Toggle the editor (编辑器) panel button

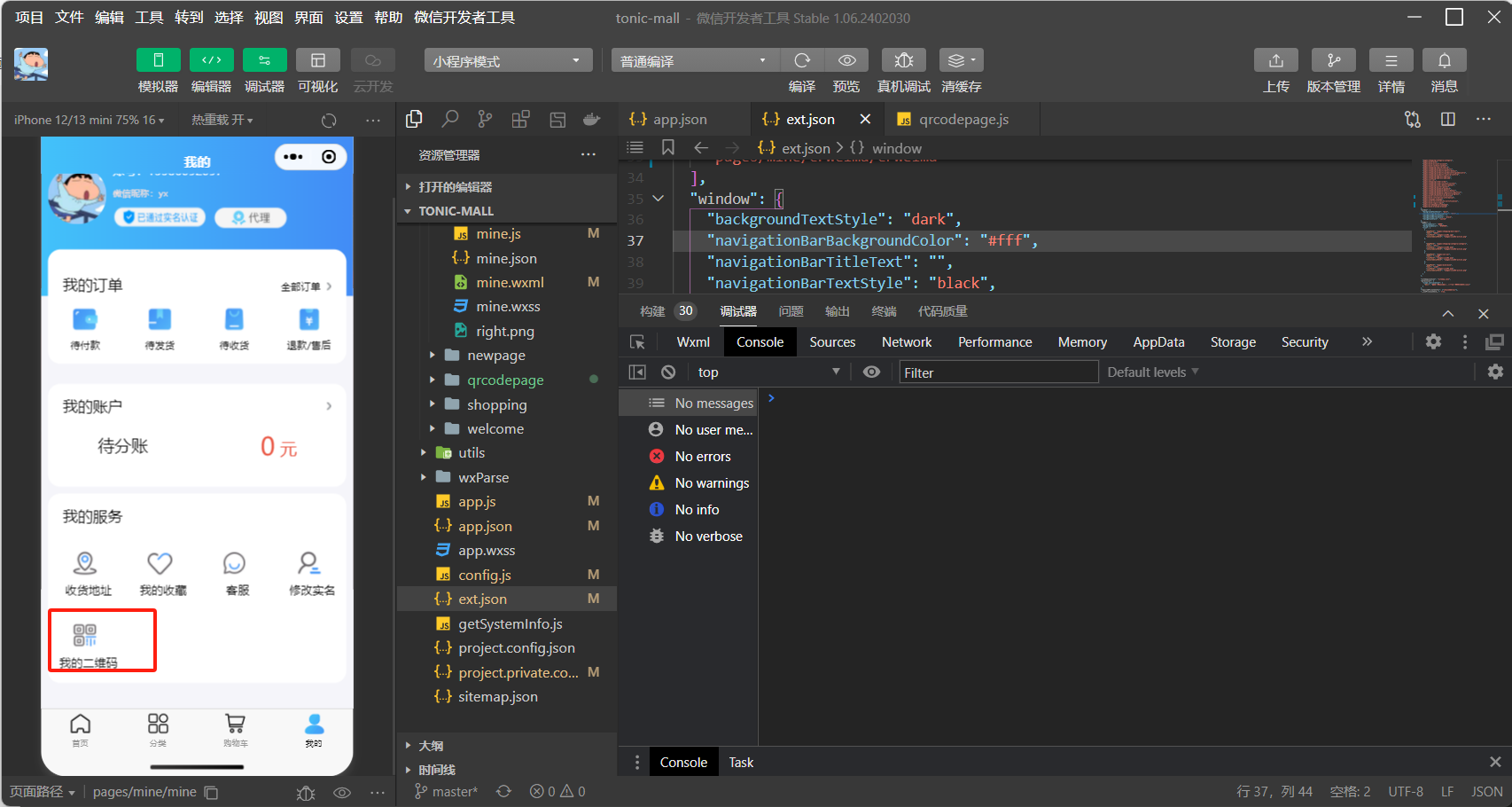click(x=211, y=60)
